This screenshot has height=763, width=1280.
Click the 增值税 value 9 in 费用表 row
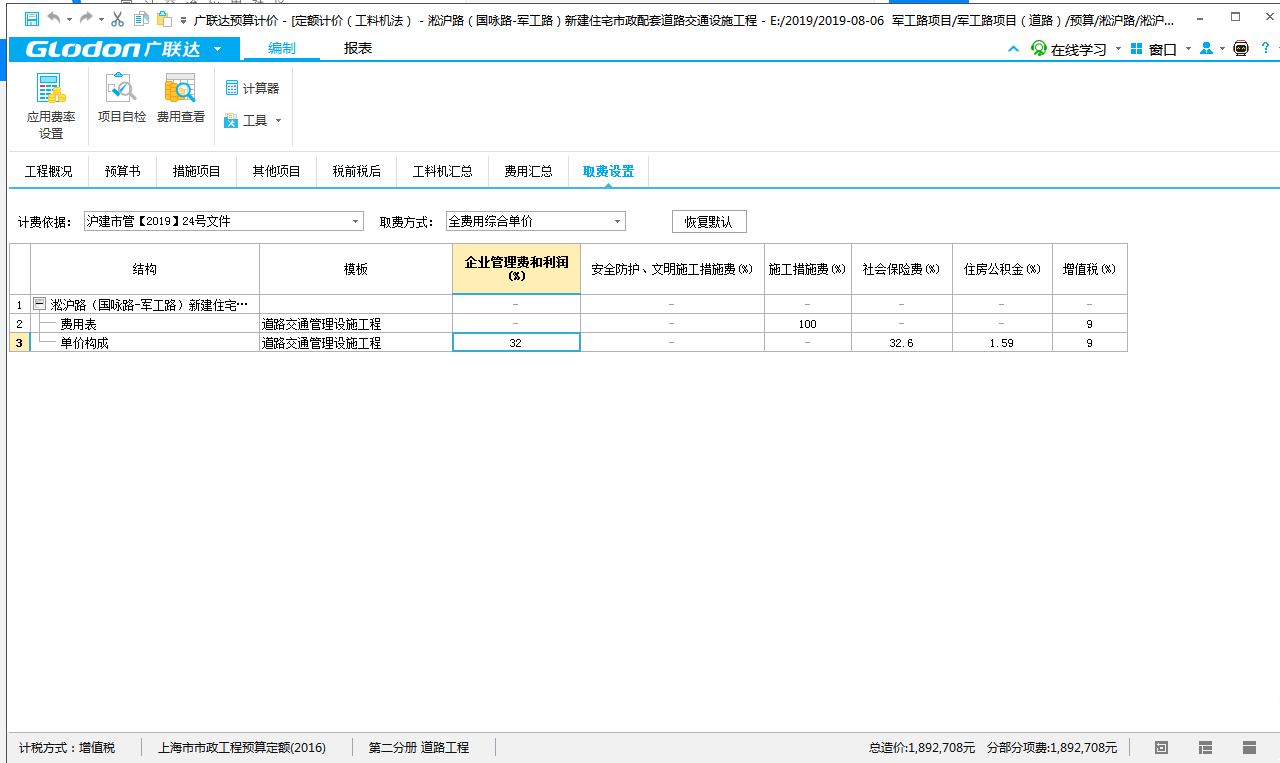pos(1089,324)
